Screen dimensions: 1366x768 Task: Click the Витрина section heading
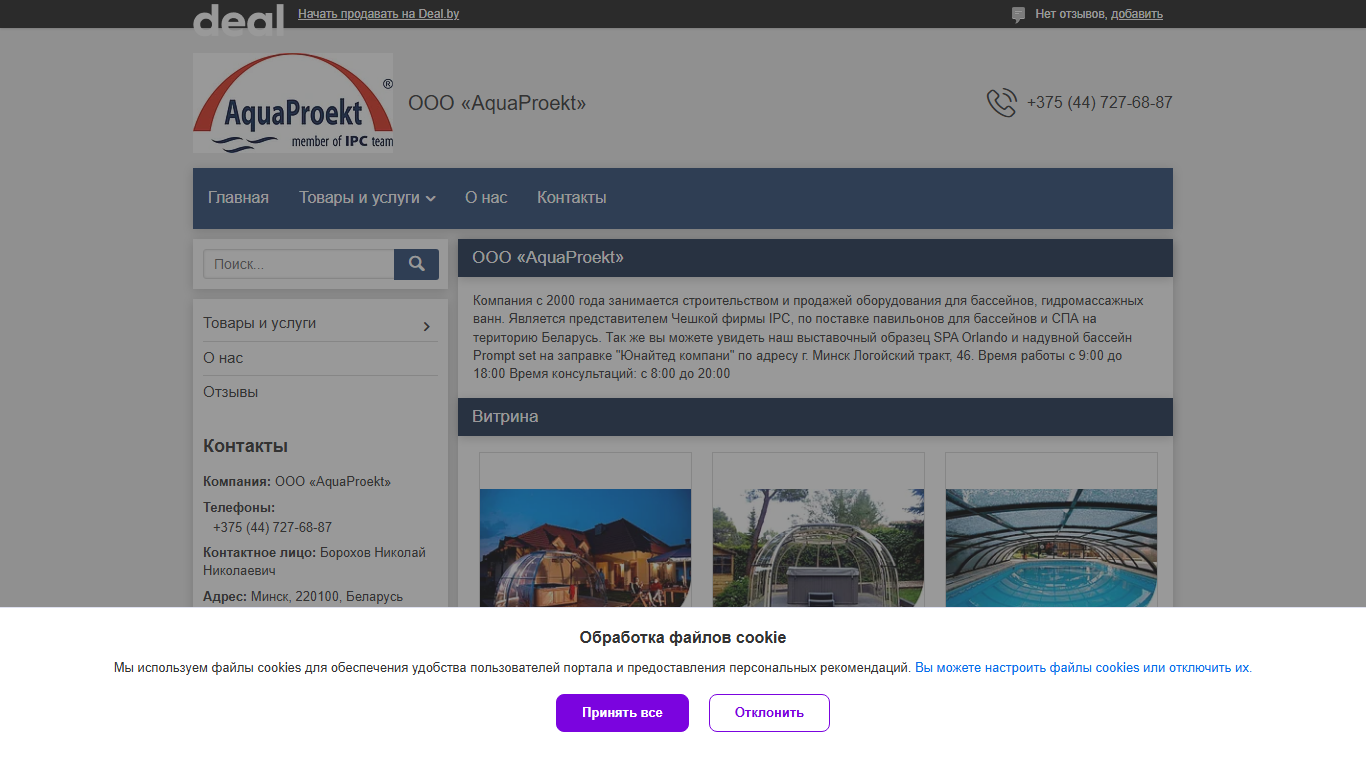tap(505, 417)
